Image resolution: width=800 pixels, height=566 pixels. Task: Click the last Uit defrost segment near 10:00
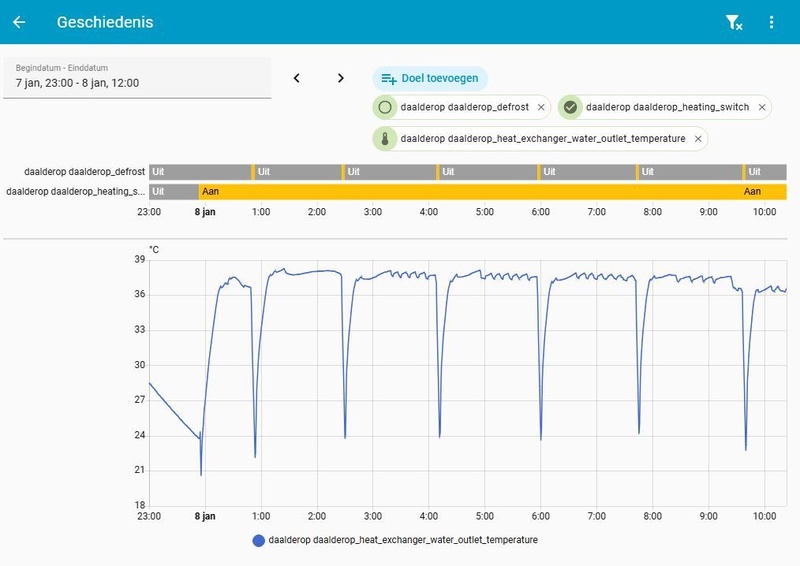coord(765,172)
